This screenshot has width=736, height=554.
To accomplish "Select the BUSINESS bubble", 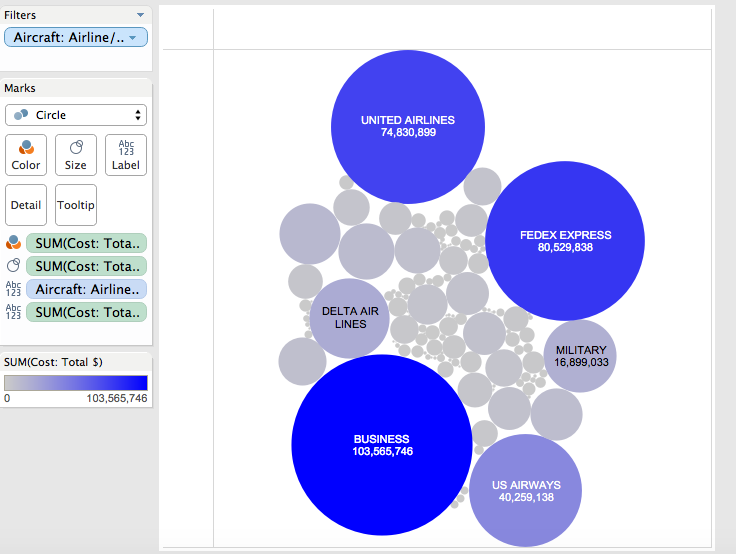I will point(382,445).
